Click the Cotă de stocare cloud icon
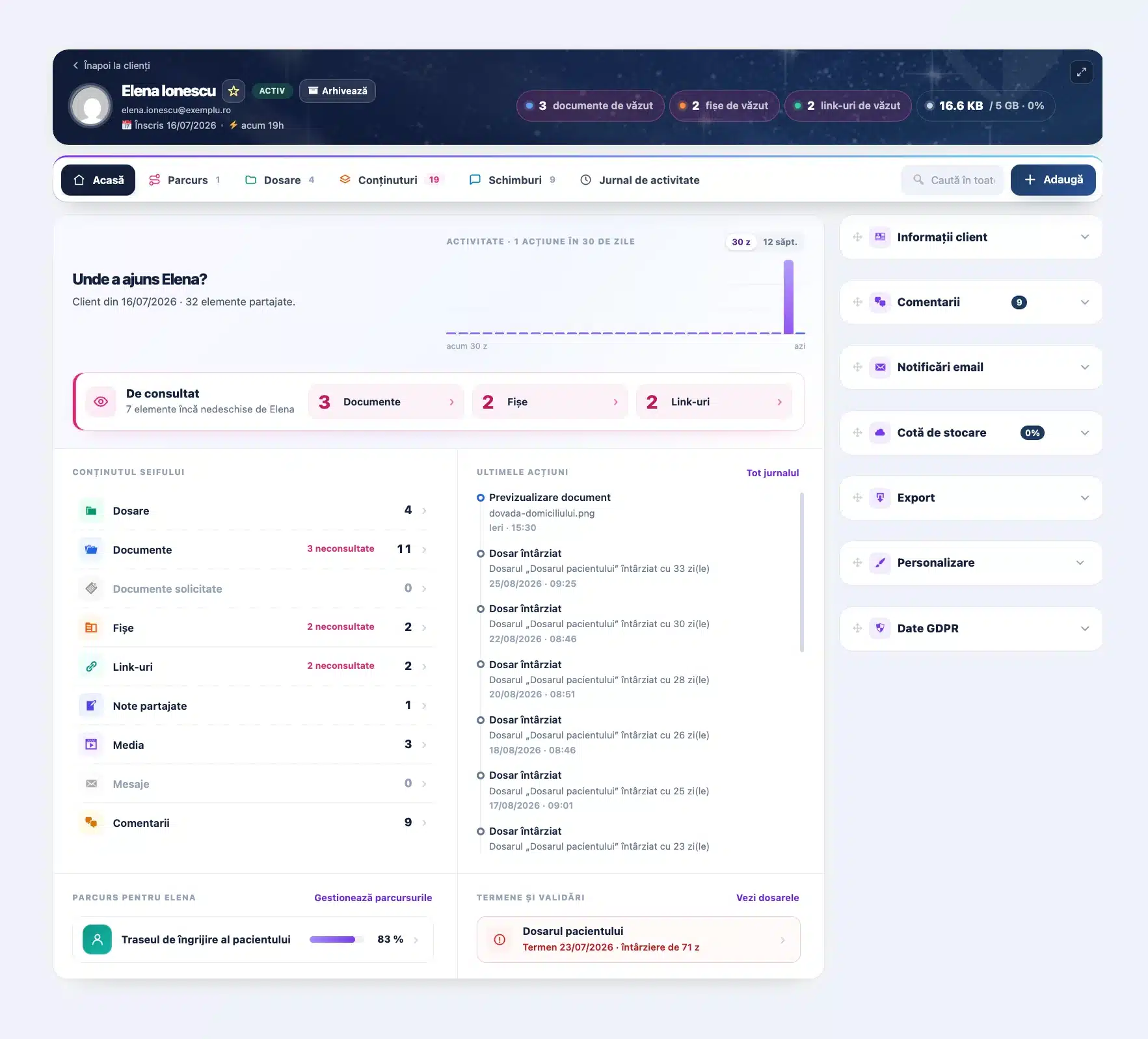Viewport: 1148px width, 1039px height. (x=880, y=433)
